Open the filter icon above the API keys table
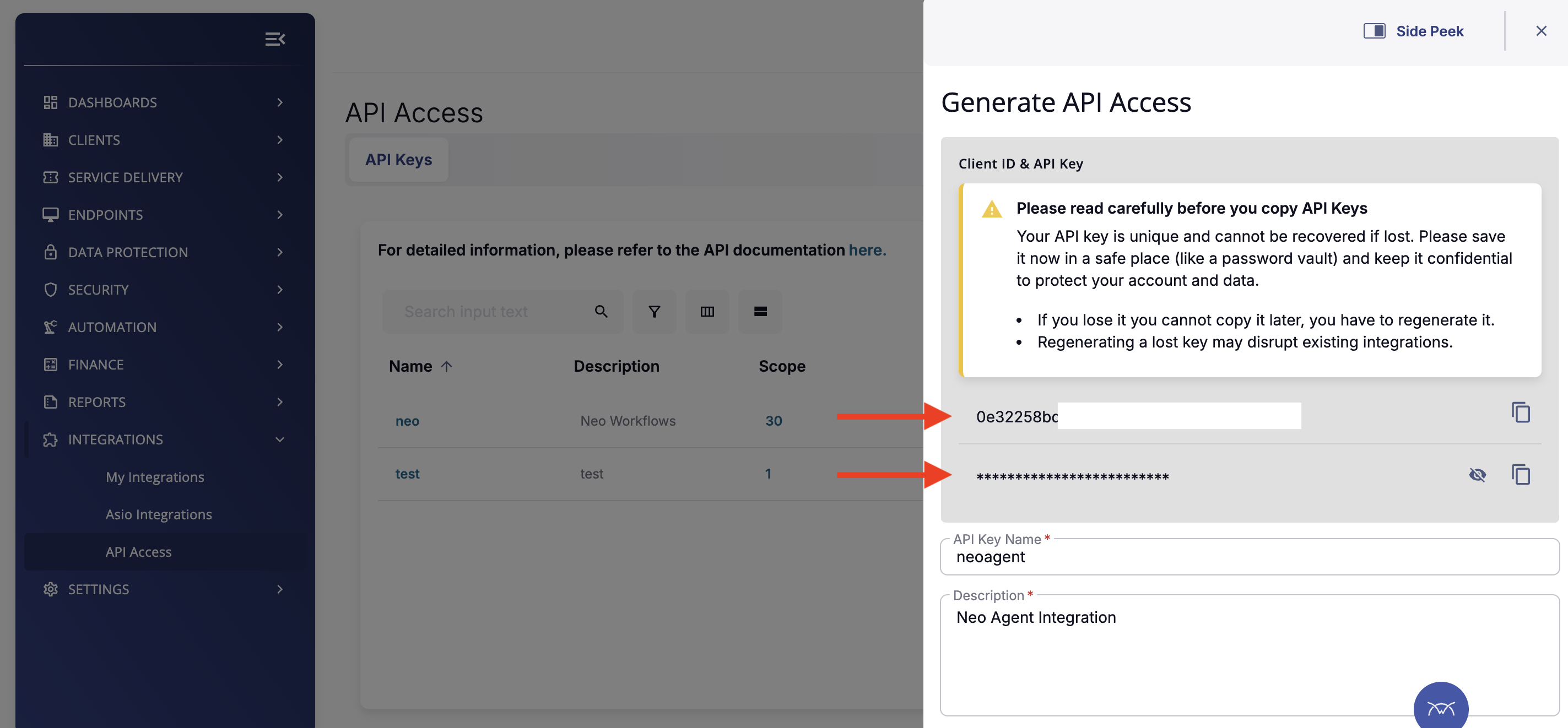 tap(654, 311)
